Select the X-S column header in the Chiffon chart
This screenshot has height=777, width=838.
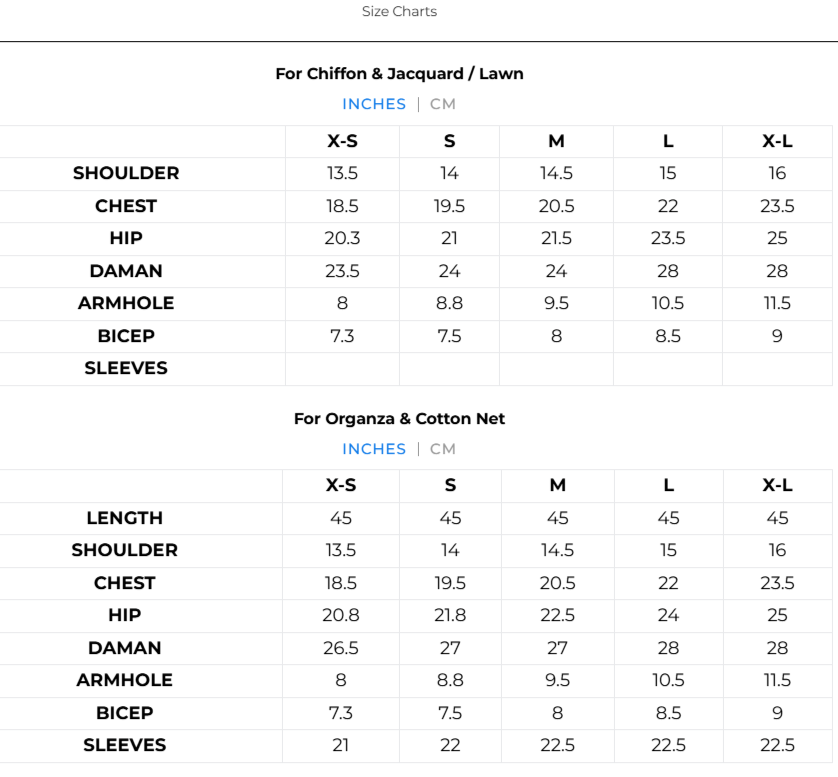point(342,141)
